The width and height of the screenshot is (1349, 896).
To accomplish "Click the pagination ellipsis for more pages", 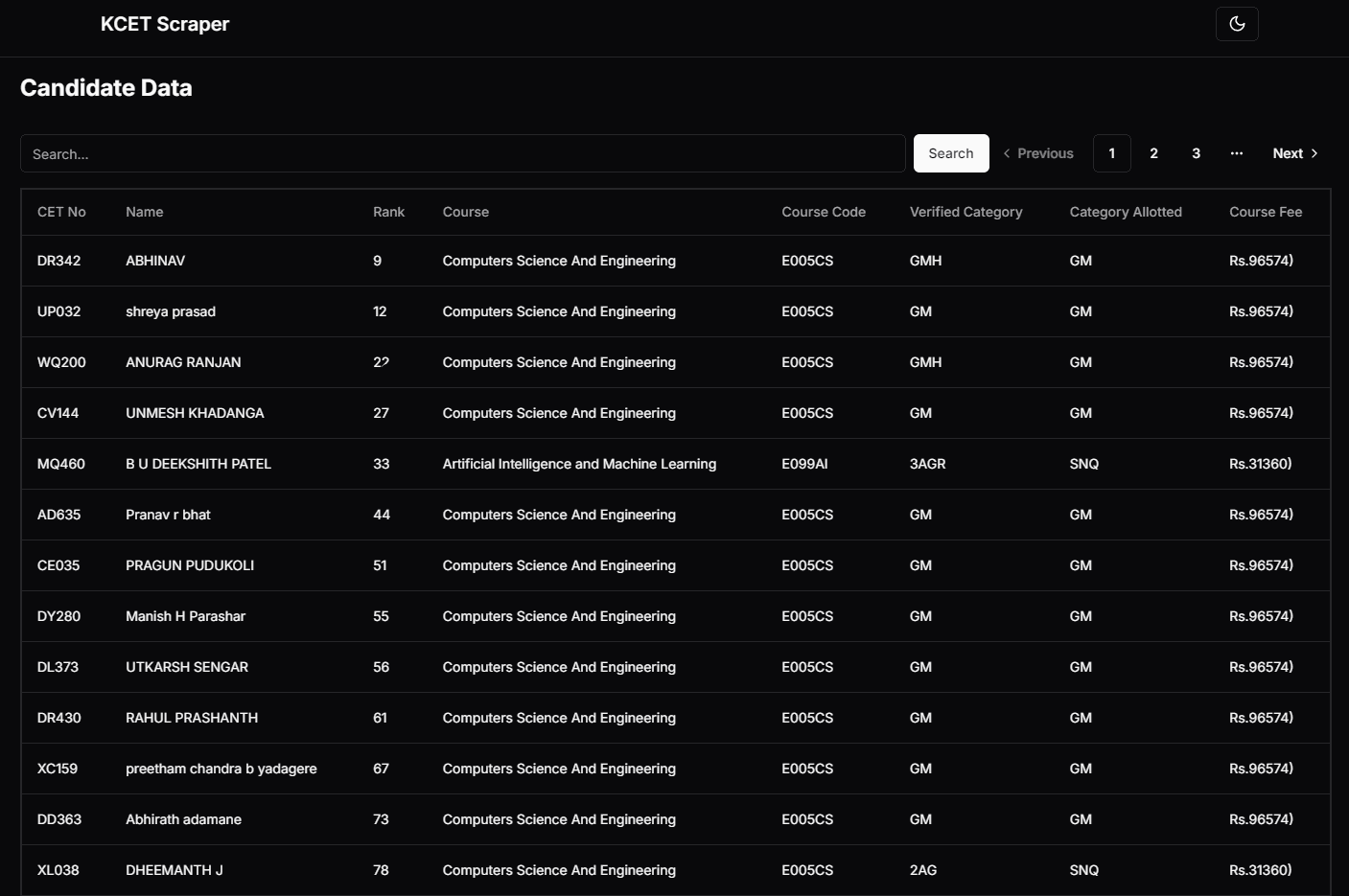I will 1237,153.
